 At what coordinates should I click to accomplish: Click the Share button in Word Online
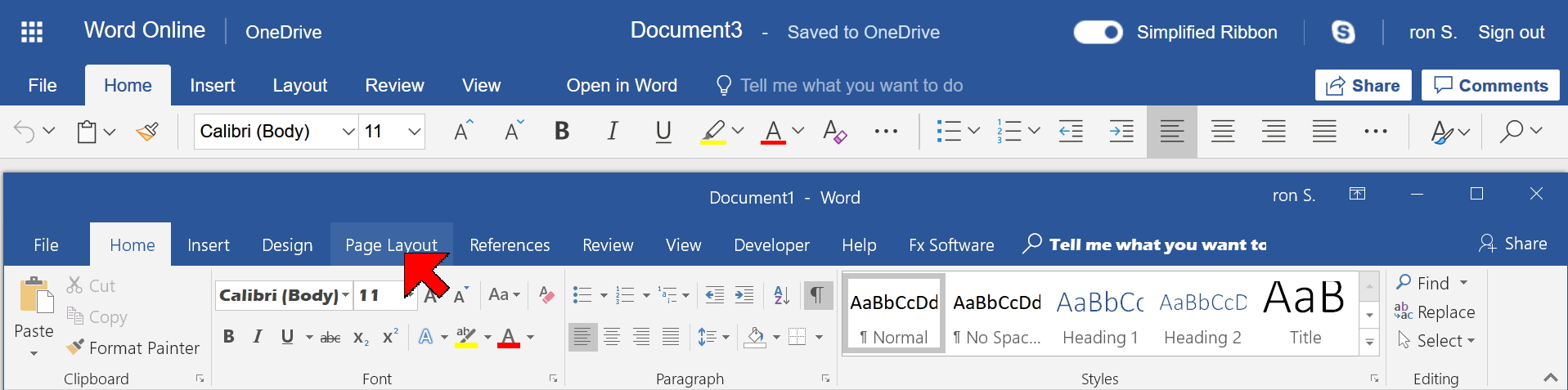pos(1363,85)
